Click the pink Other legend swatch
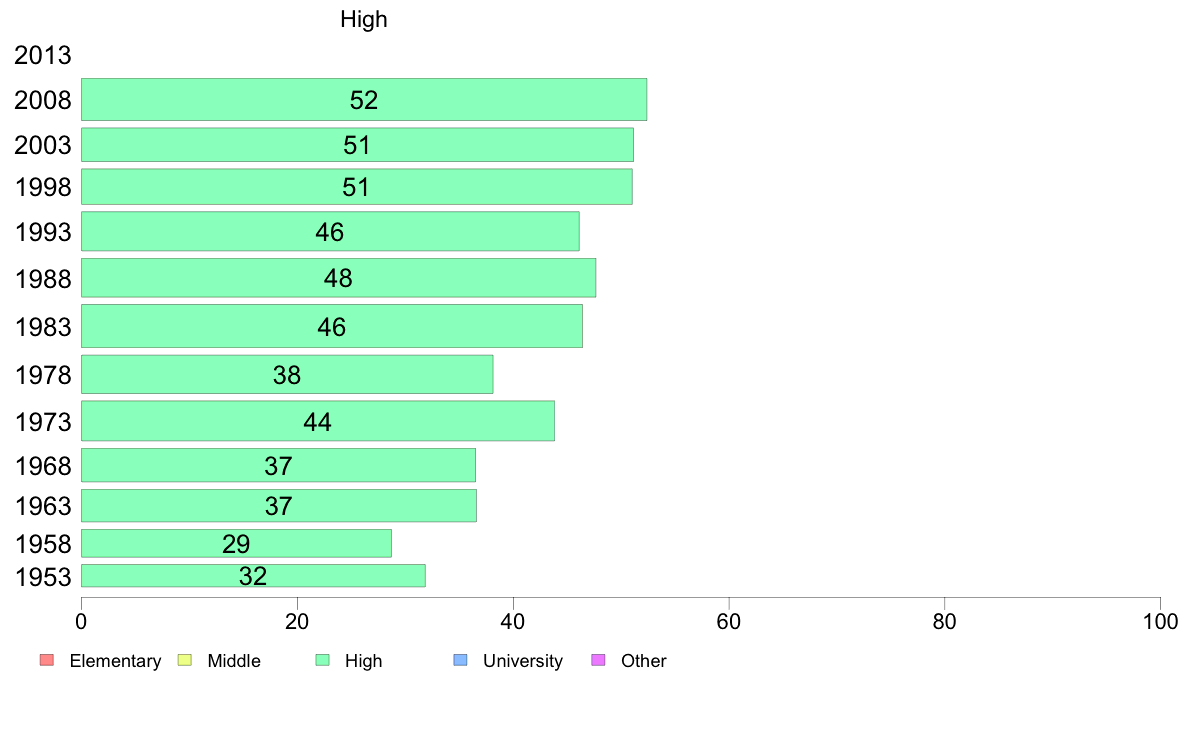The image size is (1188, 736). click(x=598, y=660)
